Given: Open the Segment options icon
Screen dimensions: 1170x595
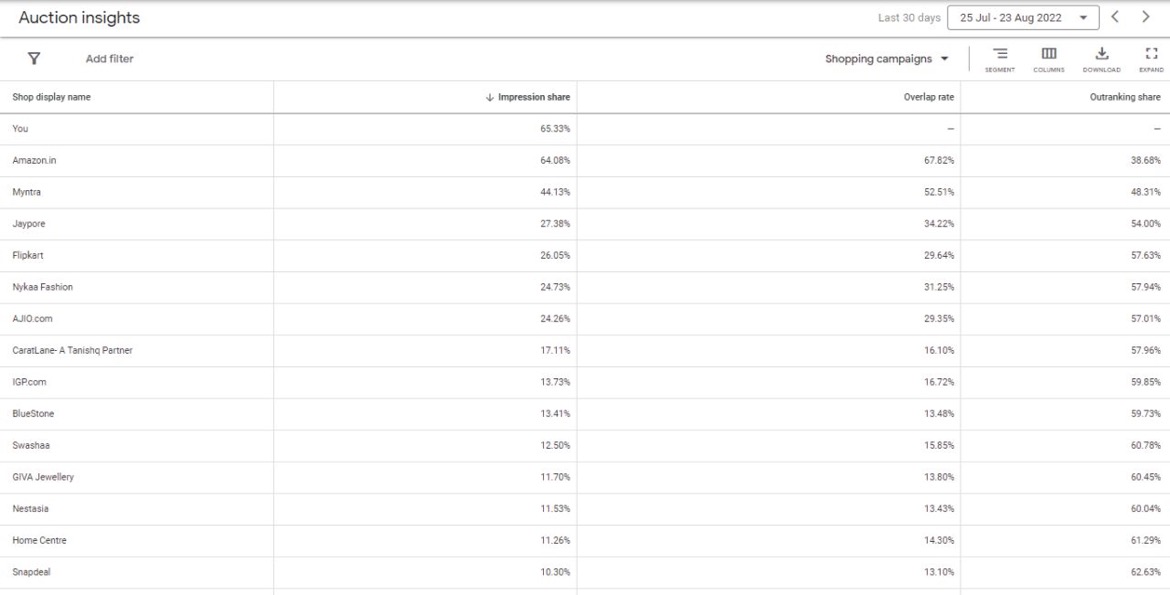Looking at the screenshot, I should point(1000,59).
